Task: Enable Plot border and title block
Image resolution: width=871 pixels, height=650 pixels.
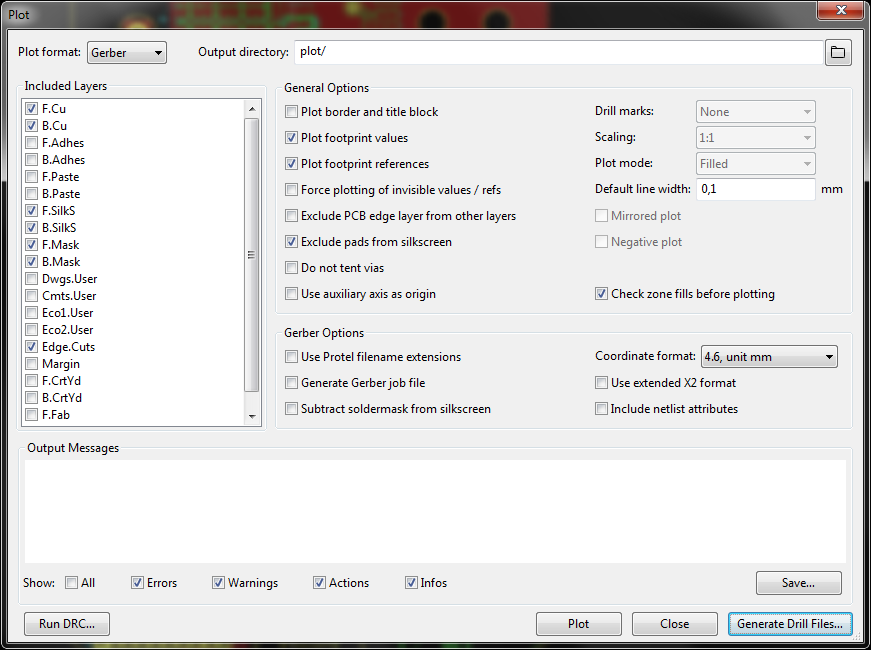Action: pos(292,112)
